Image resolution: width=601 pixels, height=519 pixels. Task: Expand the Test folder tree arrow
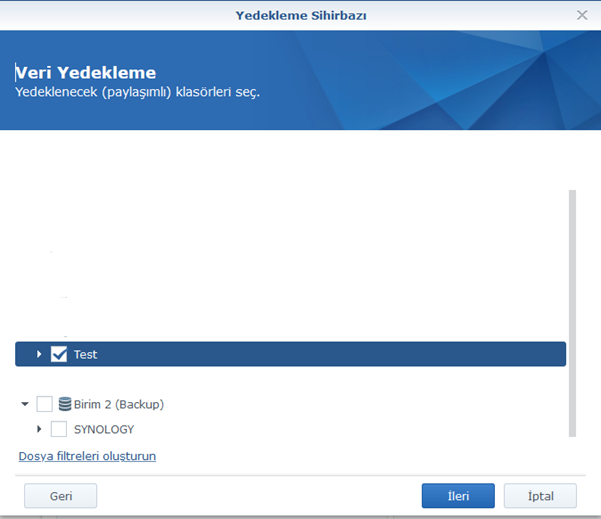[39, 354]
